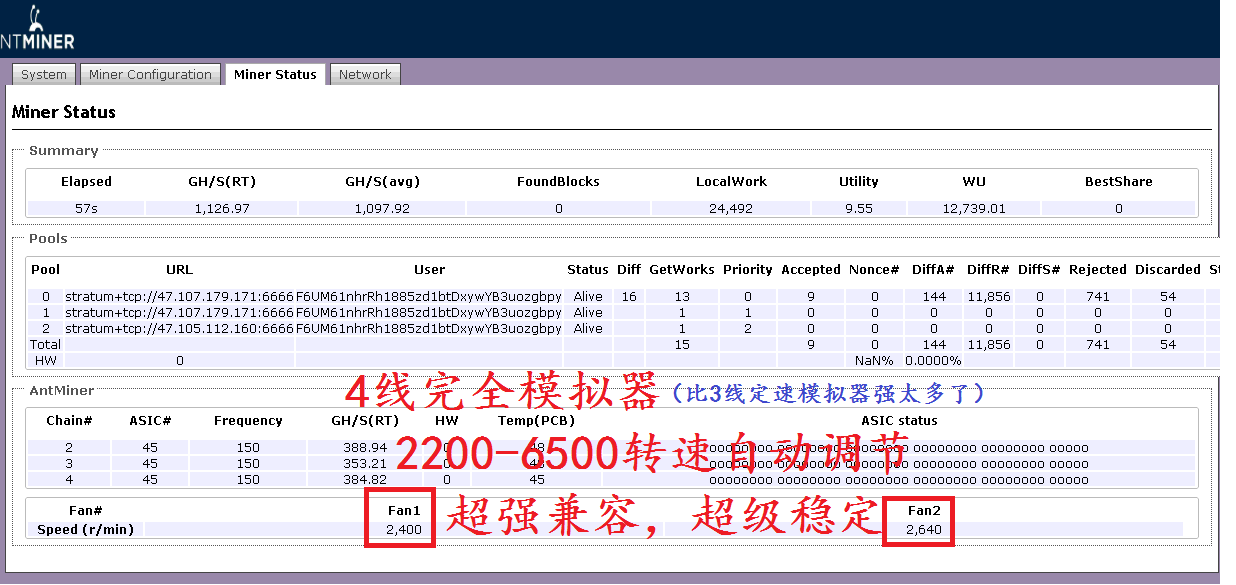The width and height of the screenshot is (1236, 585).
Task: Go to the Network tab
Action: point(365,75)
